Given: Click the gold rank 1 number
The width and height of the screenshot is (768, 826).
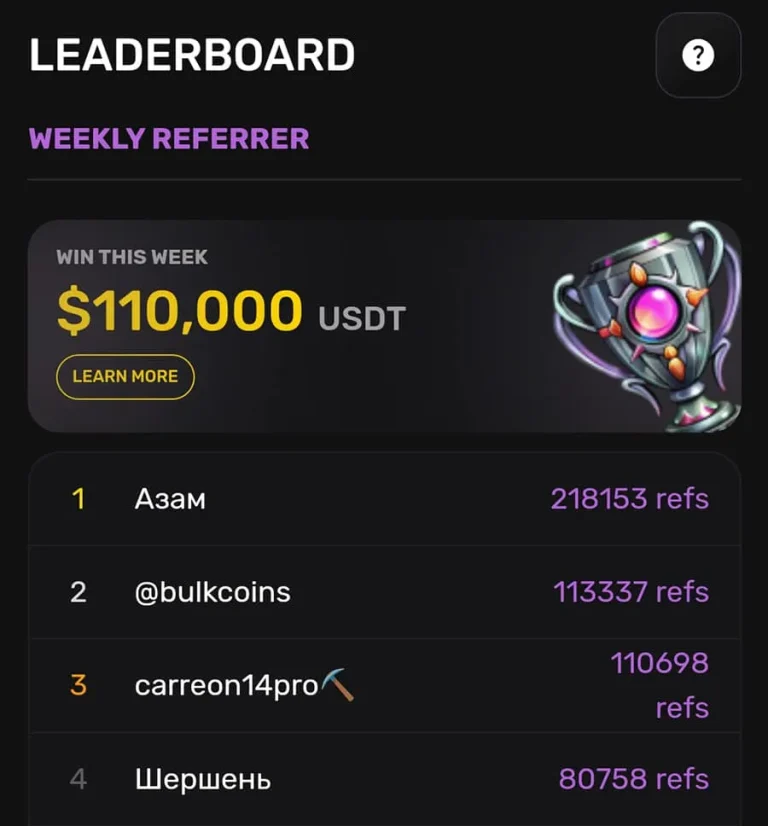Looking at the screenshot, I should pyautogui.click(x=78, y=499).
